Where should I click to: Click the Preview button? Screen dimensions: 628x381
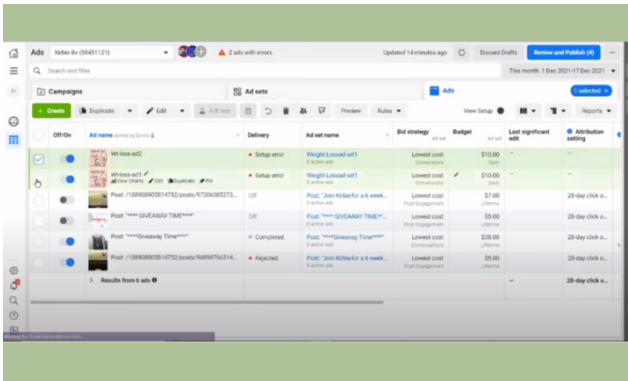click(351, 111)
